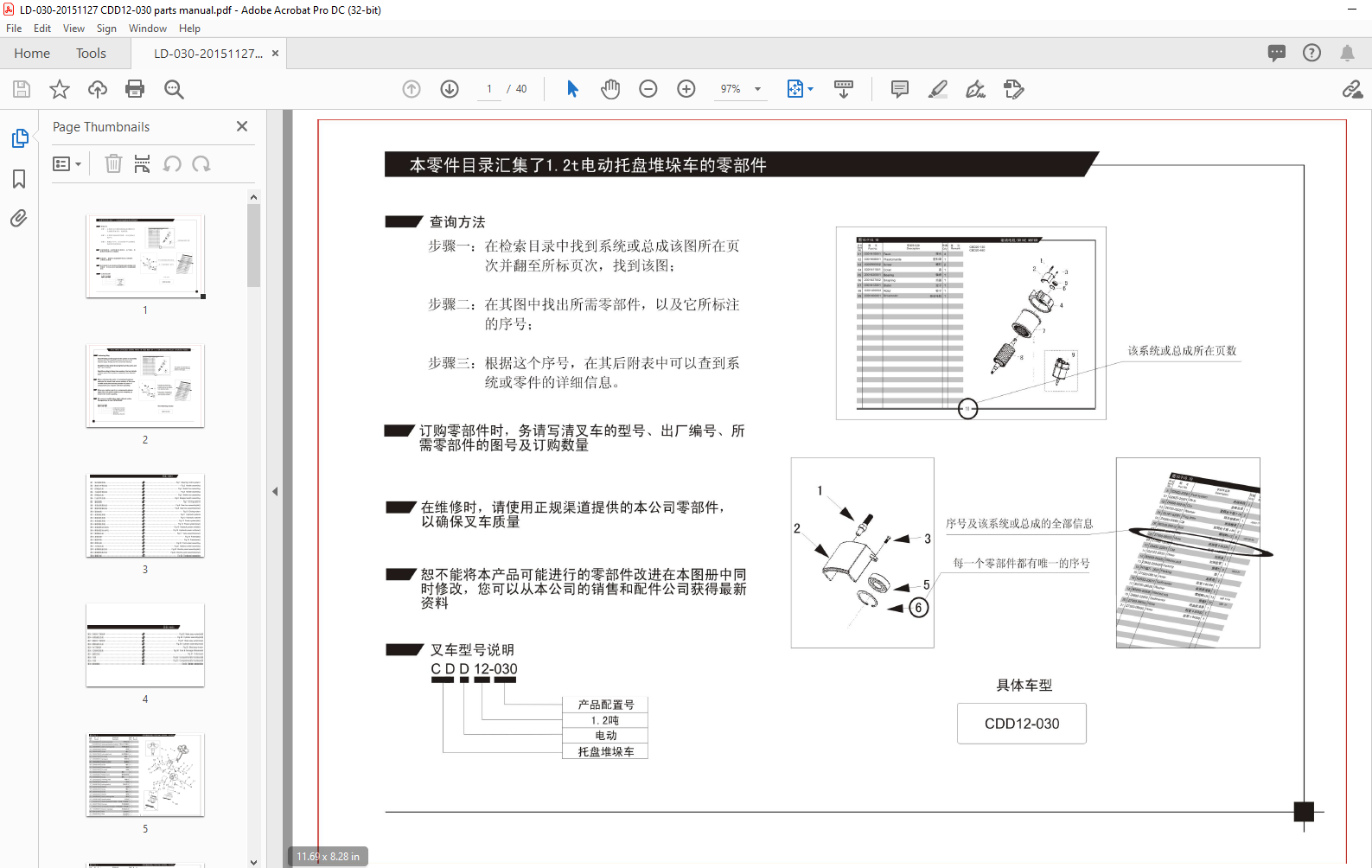Click thumbnails scrollbar down arrow
The image size is (1372, 868).
tap(253, 861)
